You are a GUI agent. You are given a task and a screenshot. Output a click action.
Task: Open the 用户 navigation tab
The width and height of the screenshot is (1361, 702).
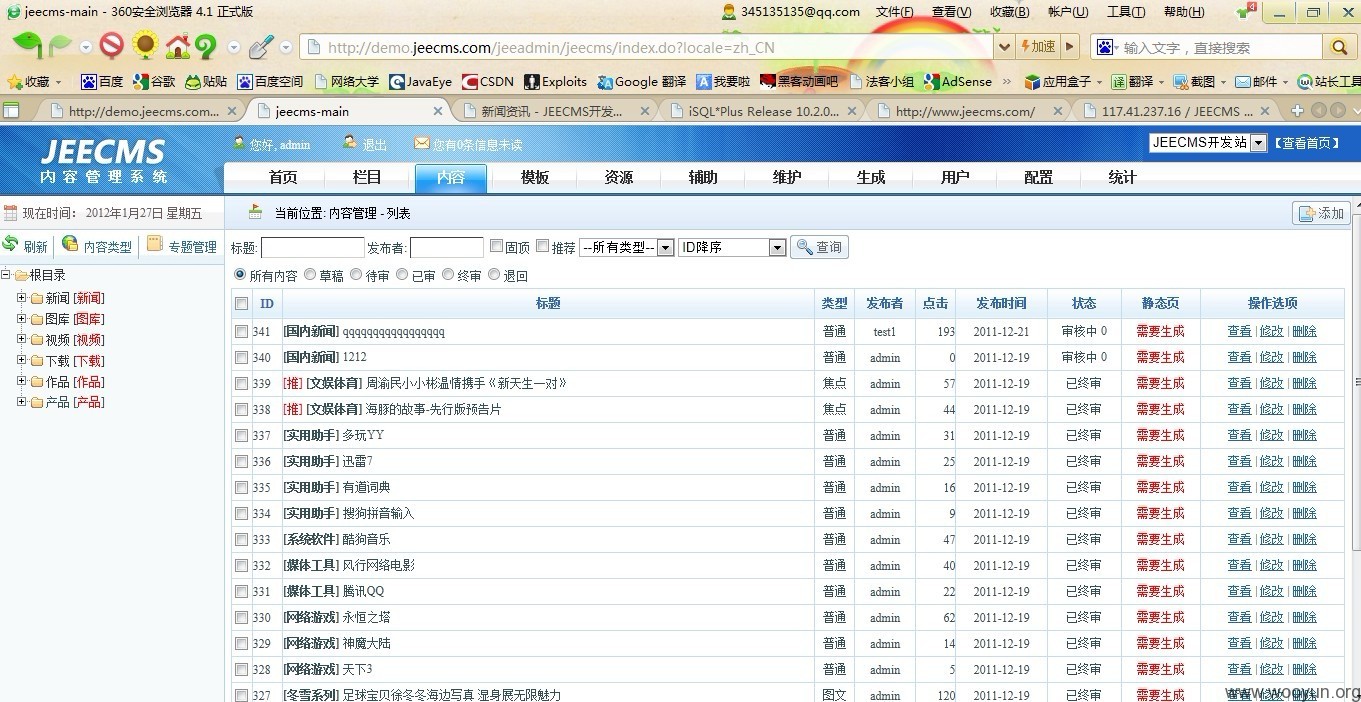tap(955, 177)
